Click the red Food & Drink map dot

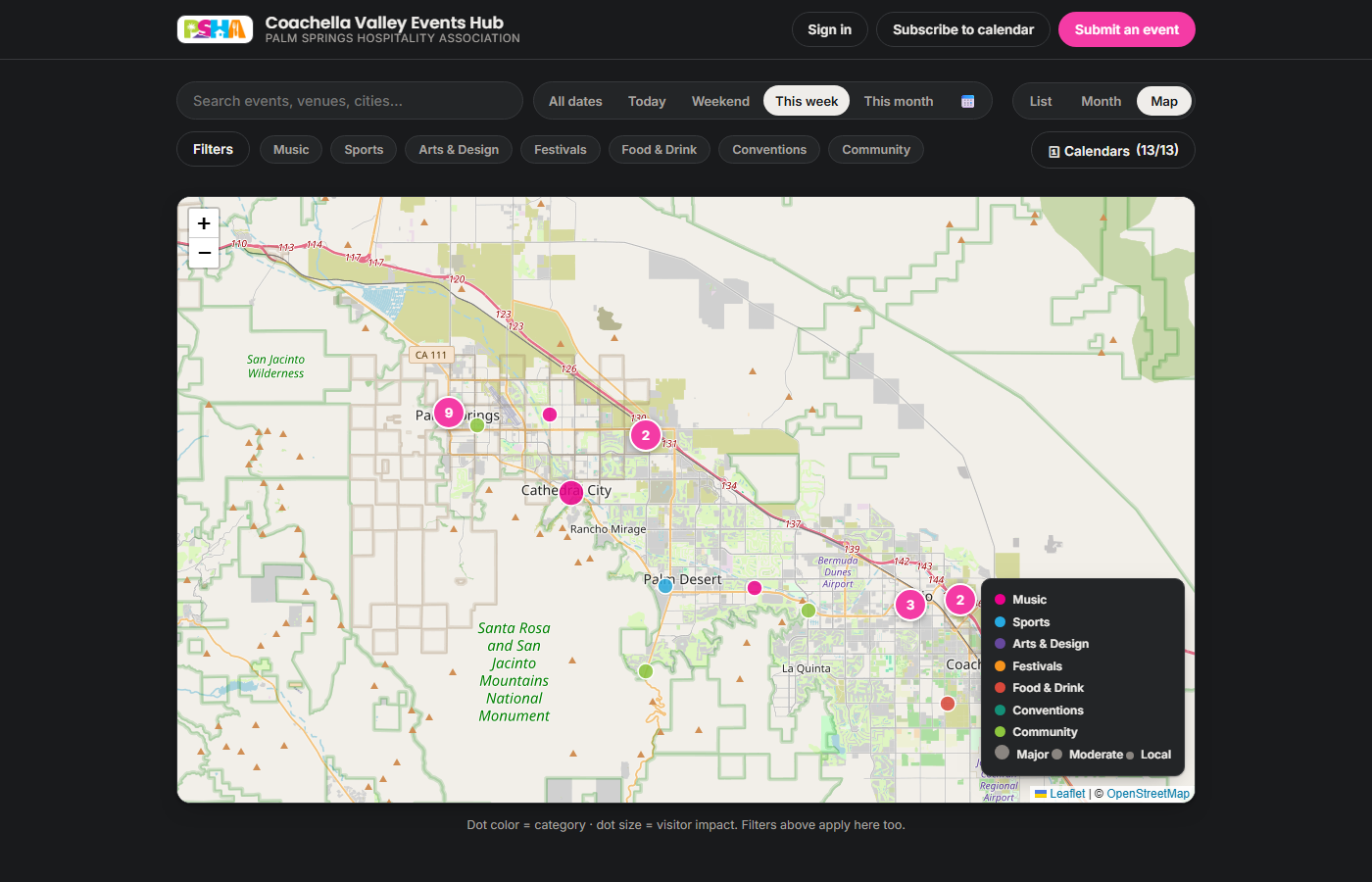(x=948, y=704)
